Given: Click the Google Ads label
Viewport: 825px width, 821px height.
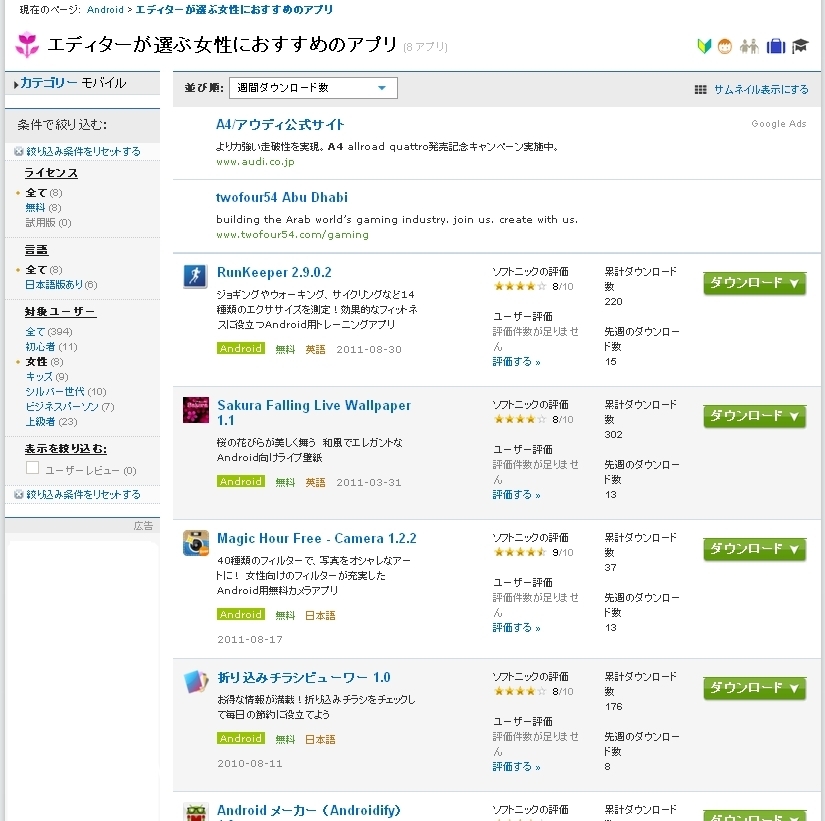Looking at the screenshot, I should (779, 124).
